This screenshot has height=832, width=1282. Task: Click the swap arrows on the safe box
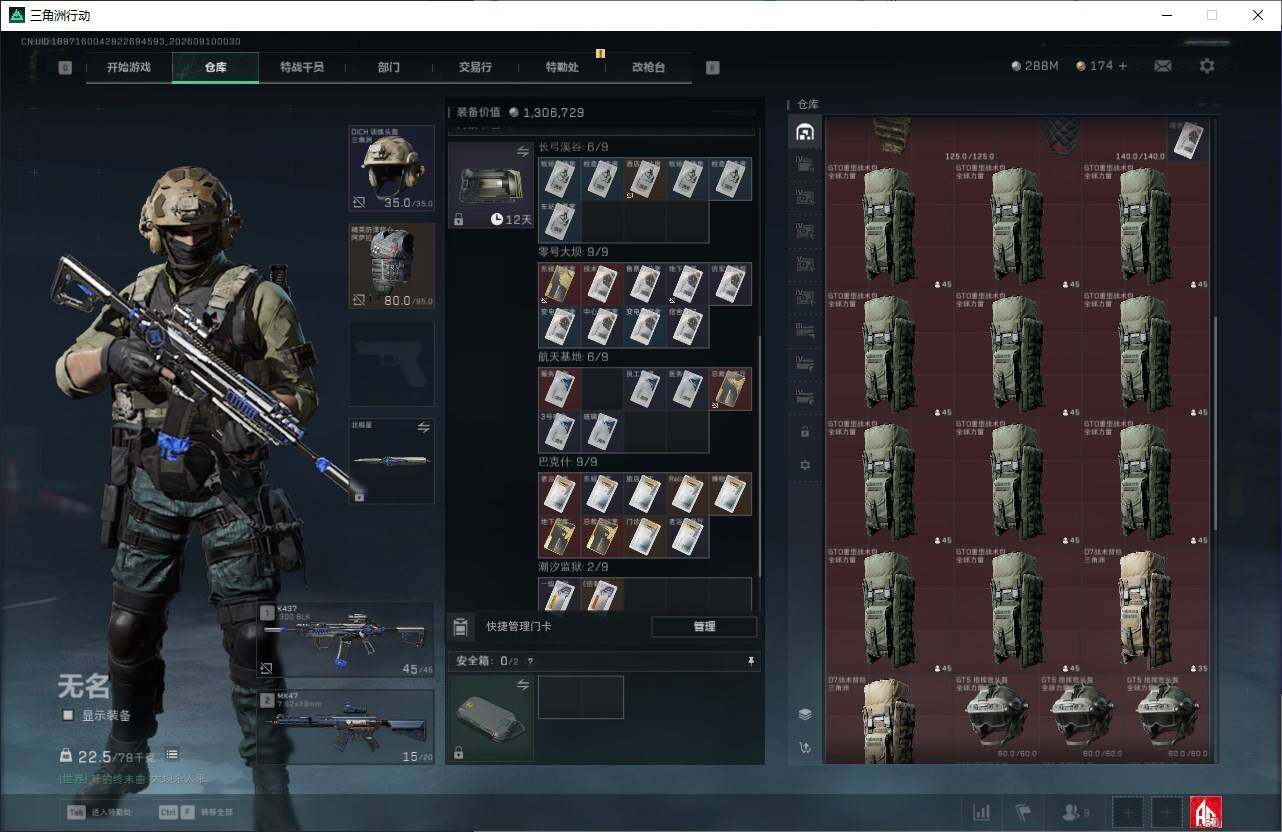click(x=522, y=685)
